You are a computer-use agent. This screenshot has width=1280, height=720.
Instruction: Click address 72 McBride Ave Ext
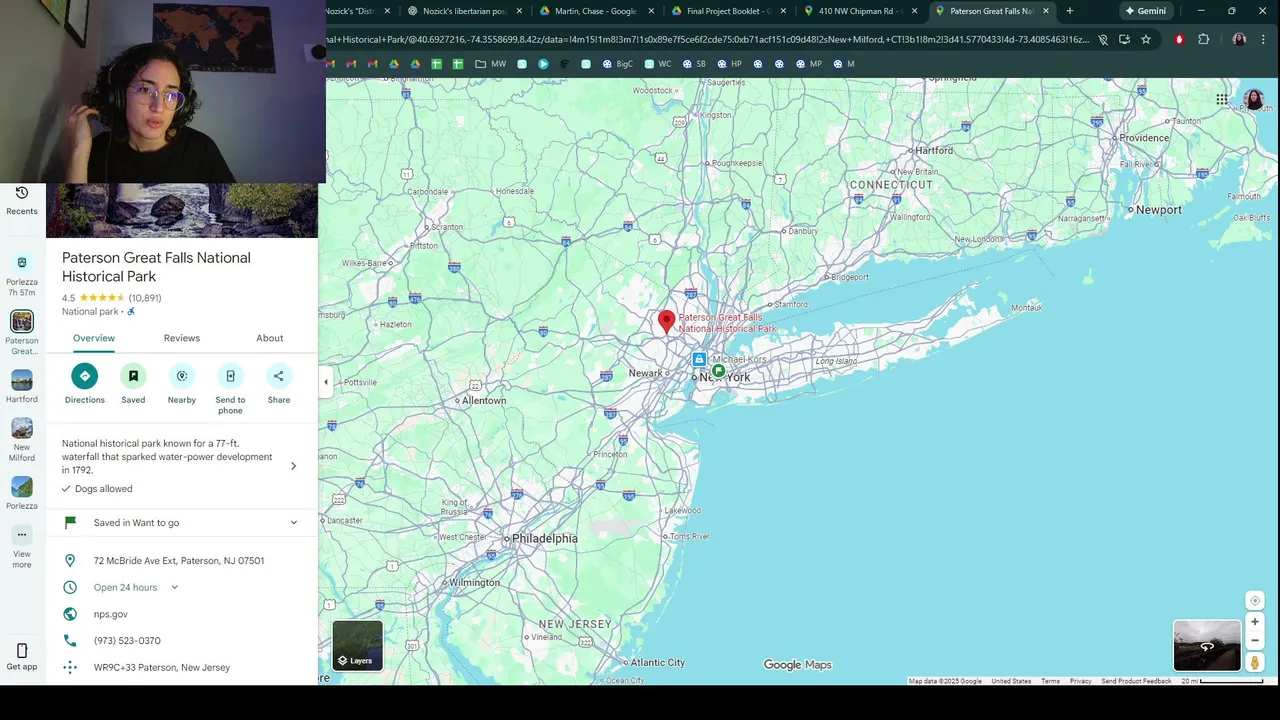(179, 561)
